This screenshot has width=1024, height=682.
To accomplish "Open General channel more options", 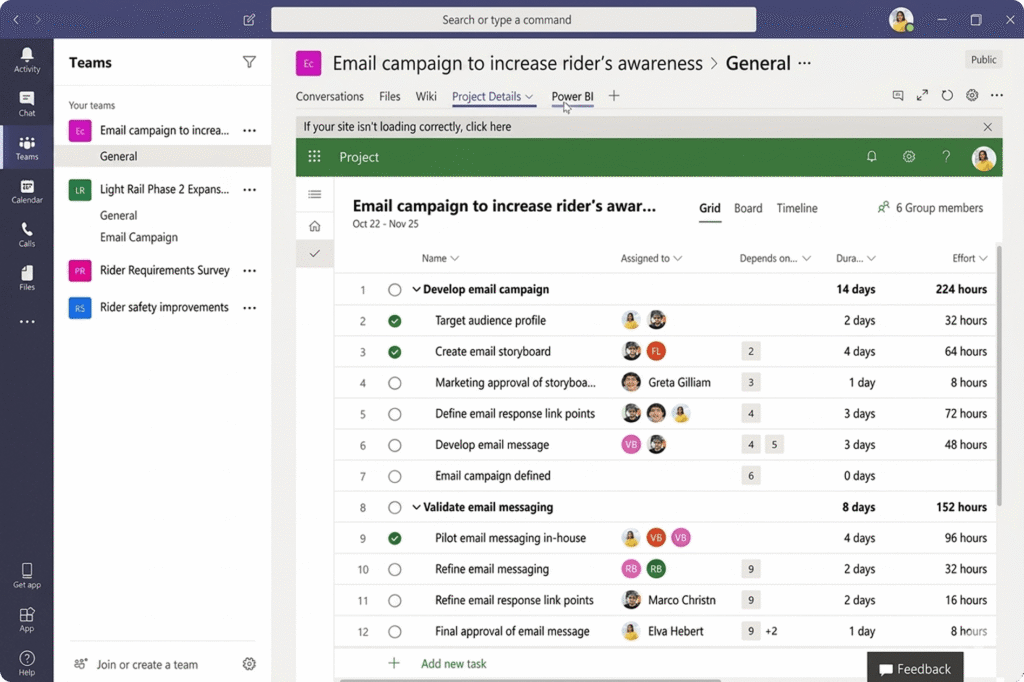I will pos(805,63).
